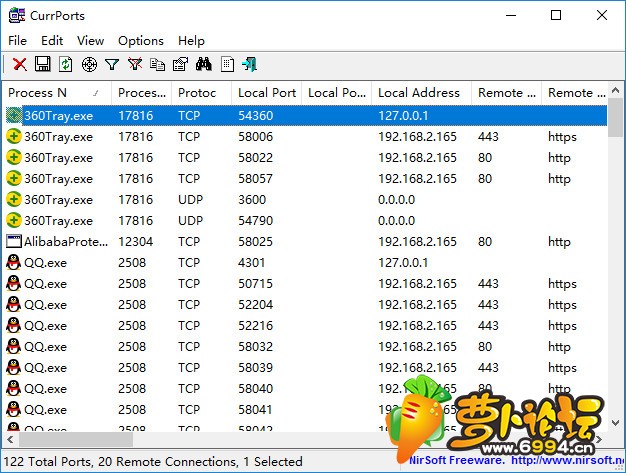The height and width of the screenshot is (473, 626).
Task: Sort by the Local Port column header
Action: pyautogui.click(x=267, y=93)
